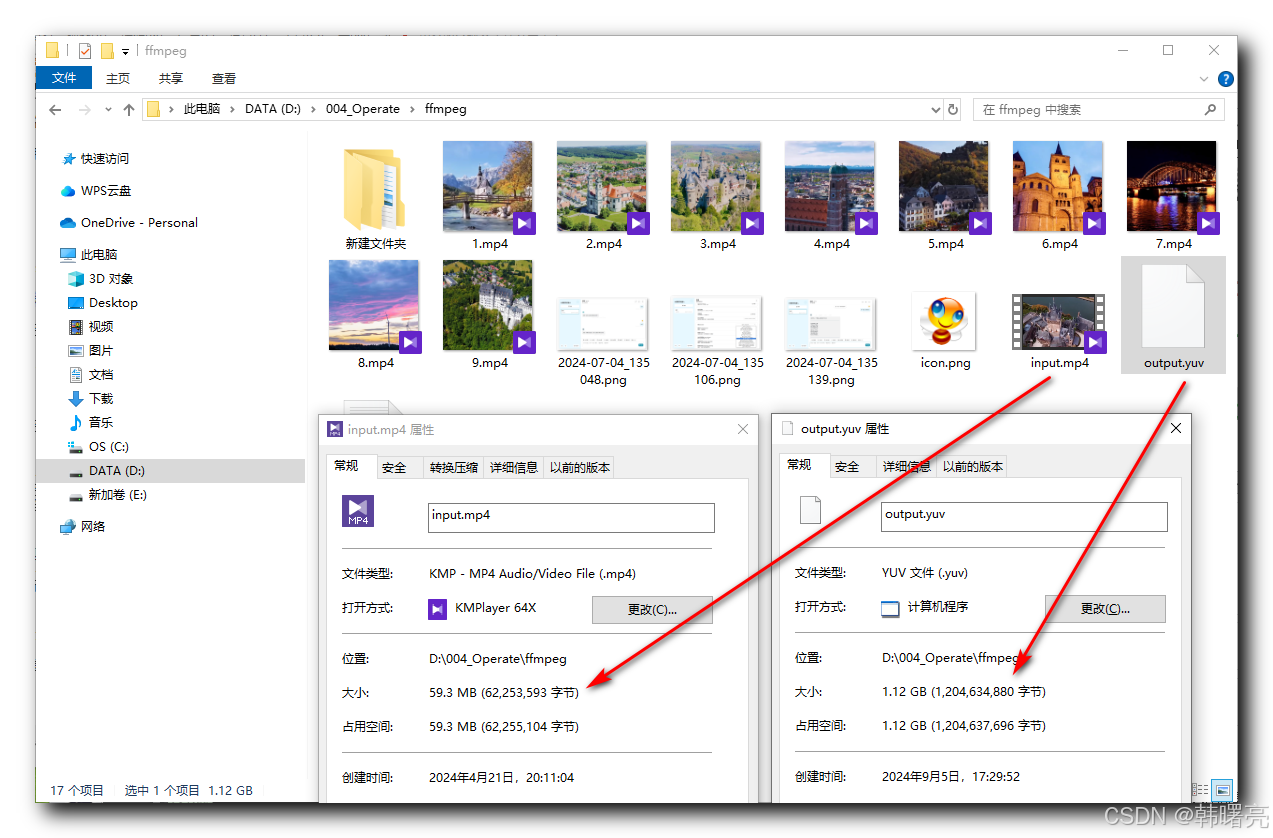Open 下载 folder in sidebar
The image size is (1273, 838).
(91, 398)
